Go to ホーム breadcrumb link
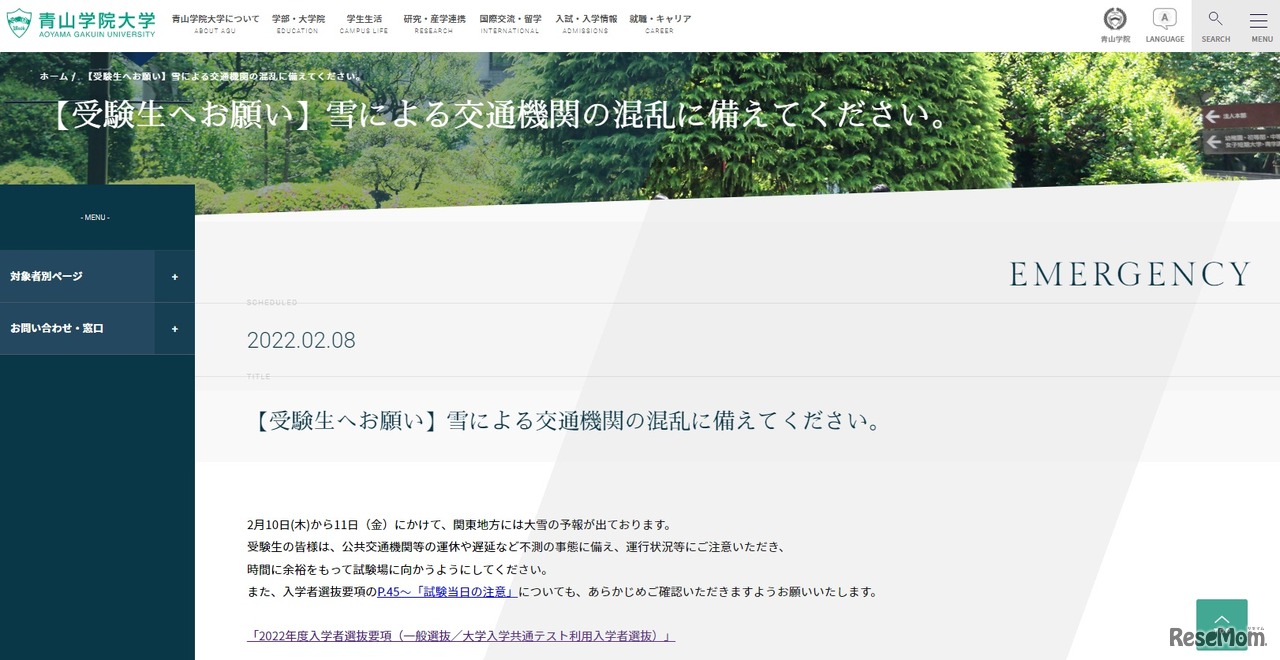Screen dimensions: 1280x660 point(54,76)
